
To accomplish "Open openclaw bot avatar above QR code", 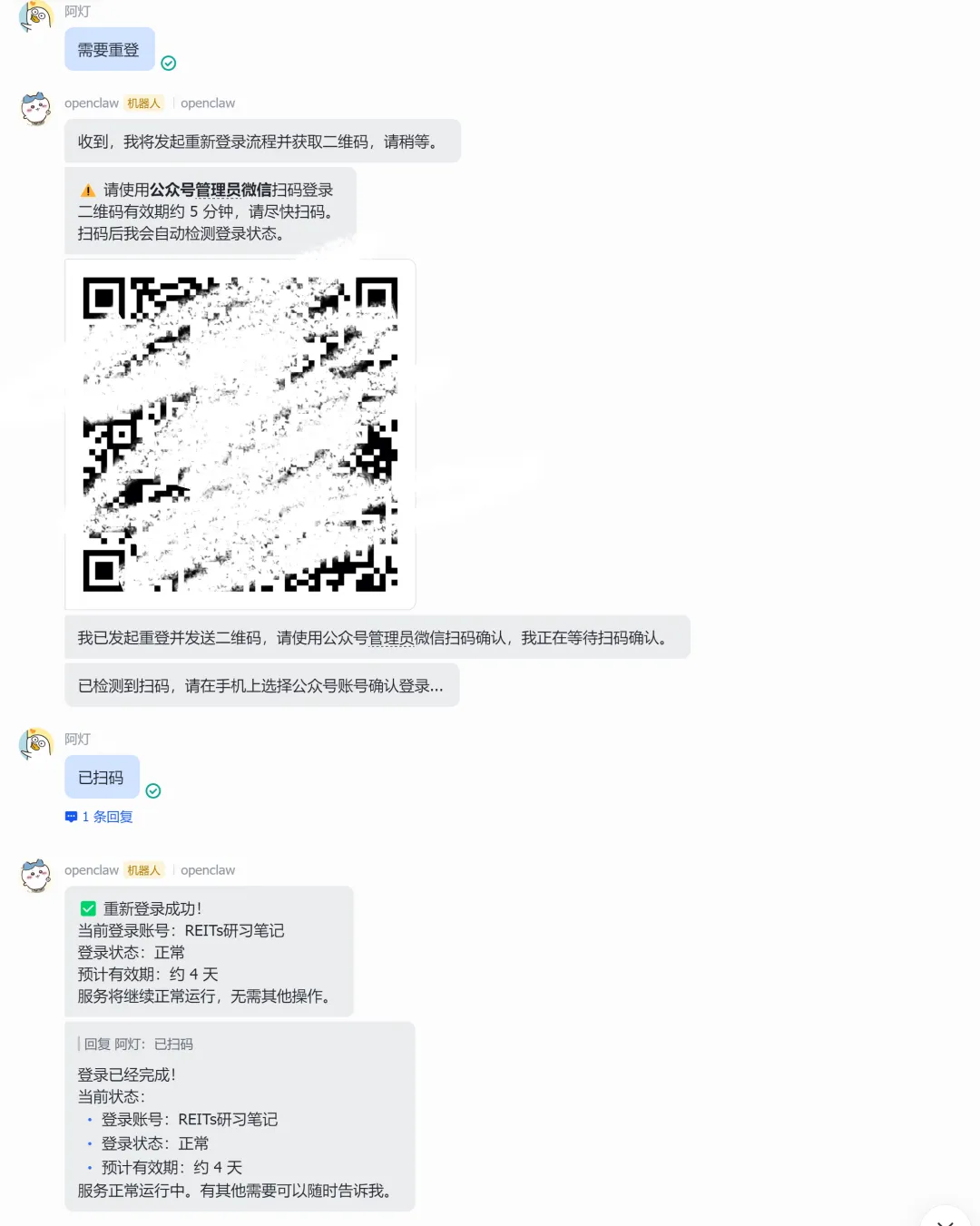I will tap(36, 109).
